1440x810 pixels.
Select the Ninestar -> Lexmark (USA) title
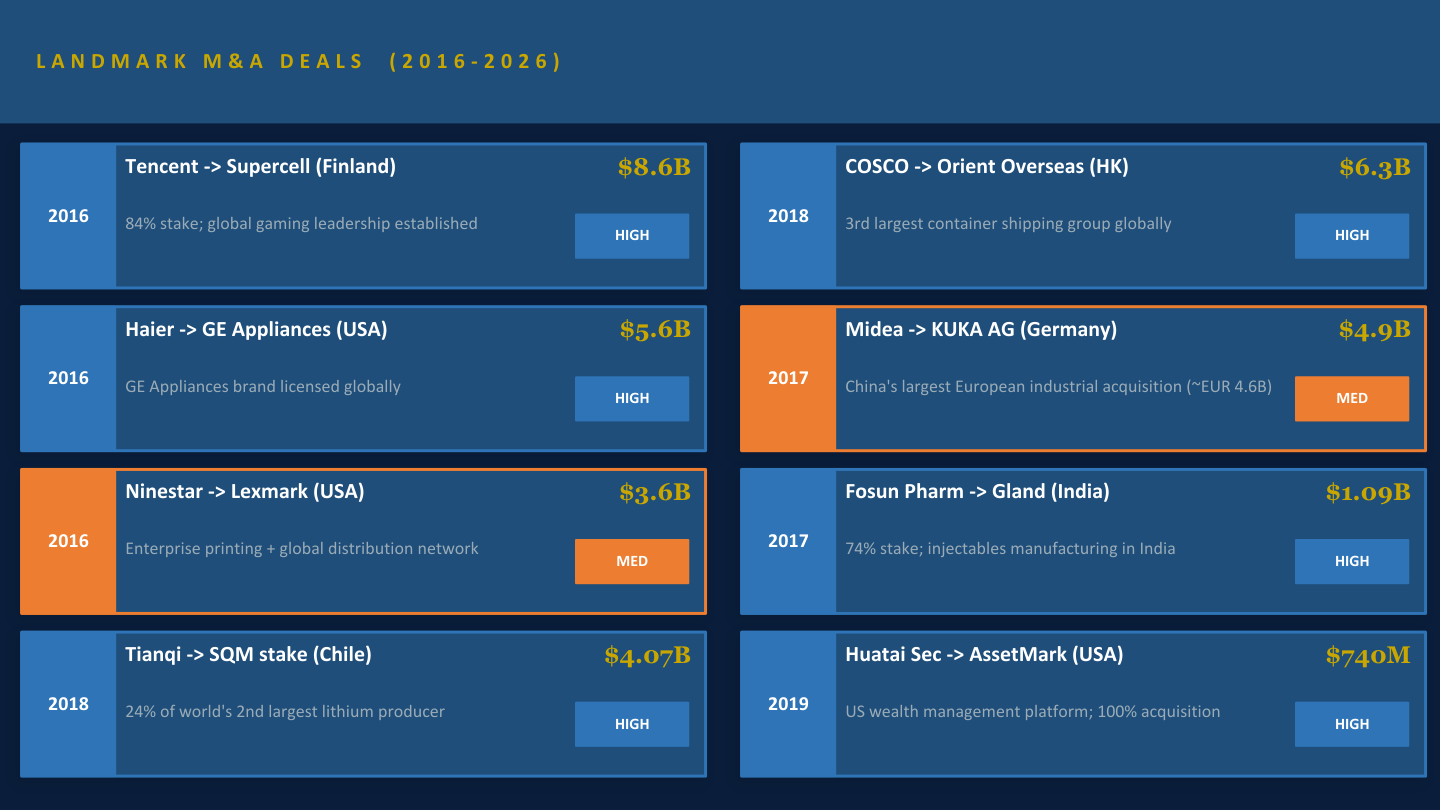click(245, 491)
